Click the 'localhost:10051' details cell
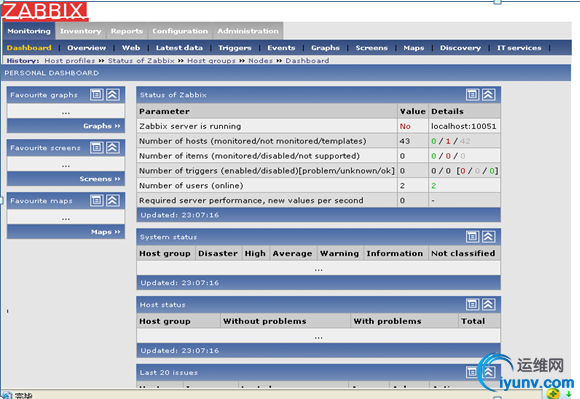 coord(463,126)
